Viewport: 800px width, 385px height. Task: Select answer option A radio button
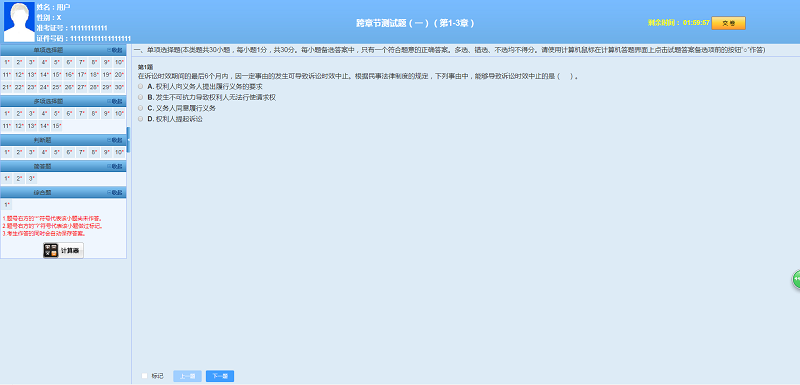point(141,87)
